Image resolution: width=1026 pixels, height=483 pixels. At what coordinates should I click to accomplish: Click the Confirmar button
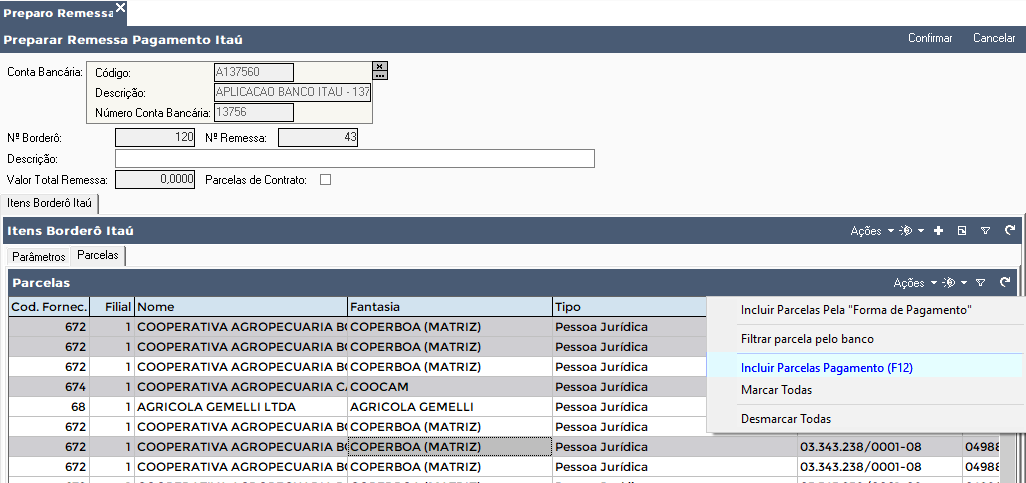[x=930, y=38]
